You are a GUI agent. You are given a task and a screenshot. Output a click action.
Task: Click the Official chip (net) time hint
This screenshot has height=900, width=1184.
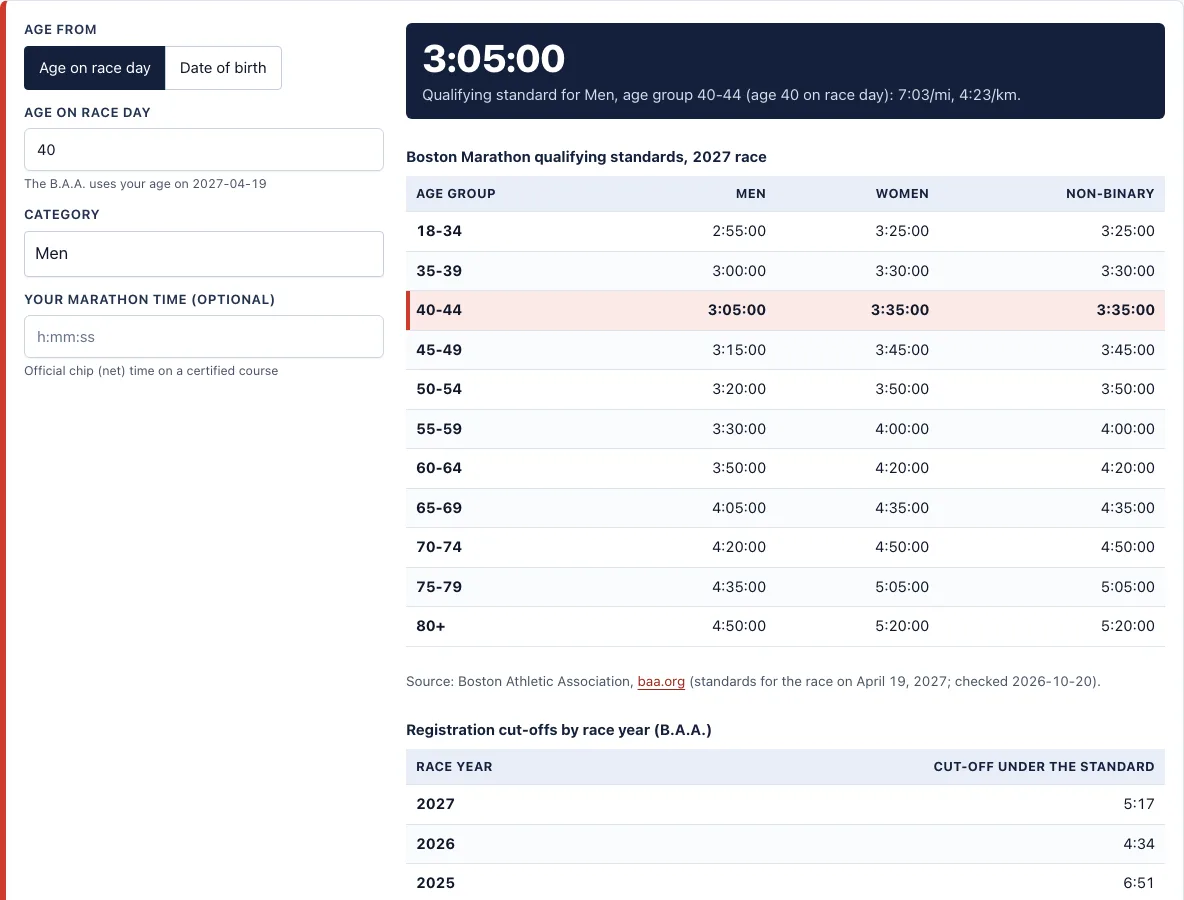[x=151, y=371]
